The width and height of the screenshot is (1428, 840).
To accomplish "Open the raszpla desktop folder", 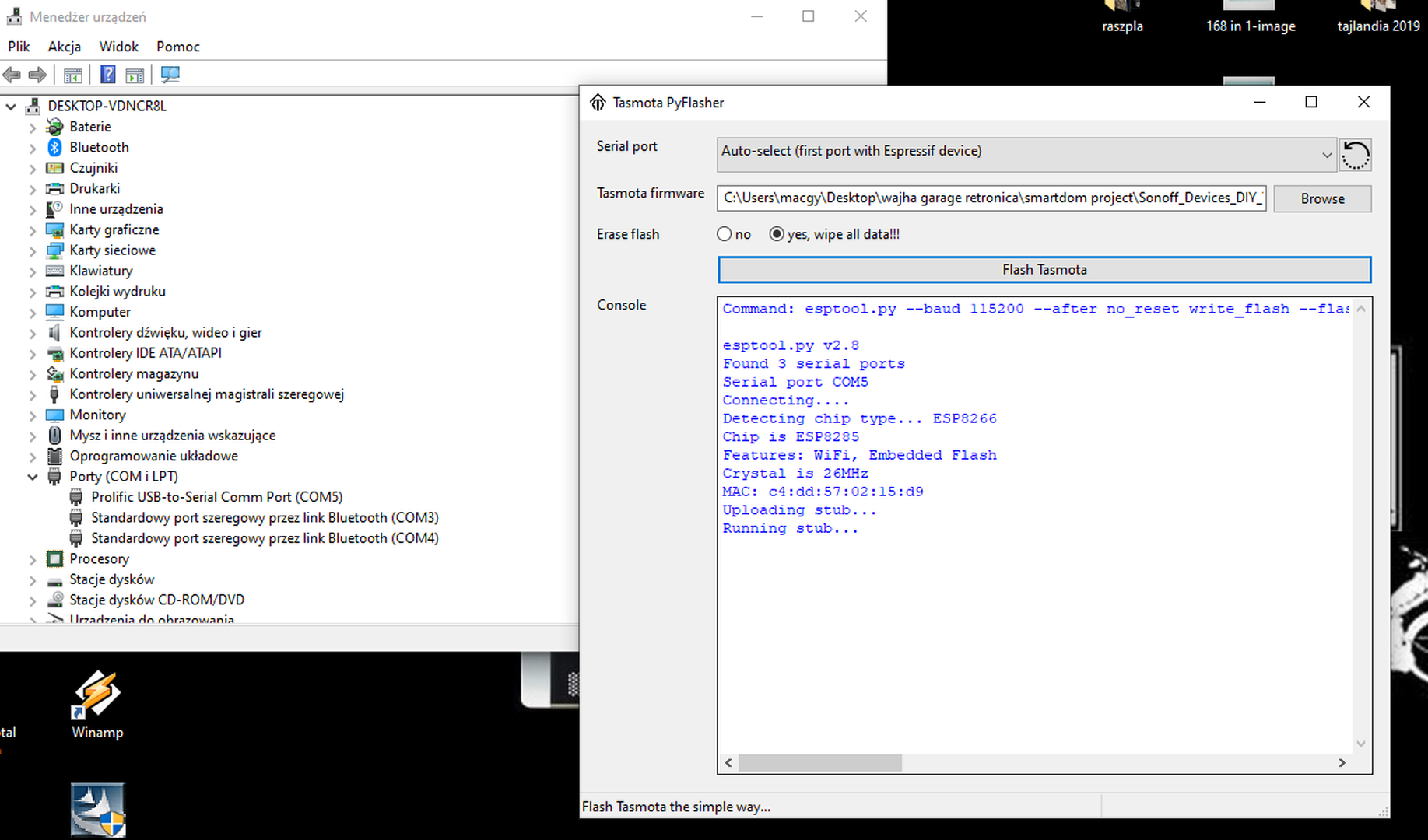I will 1122,17.
